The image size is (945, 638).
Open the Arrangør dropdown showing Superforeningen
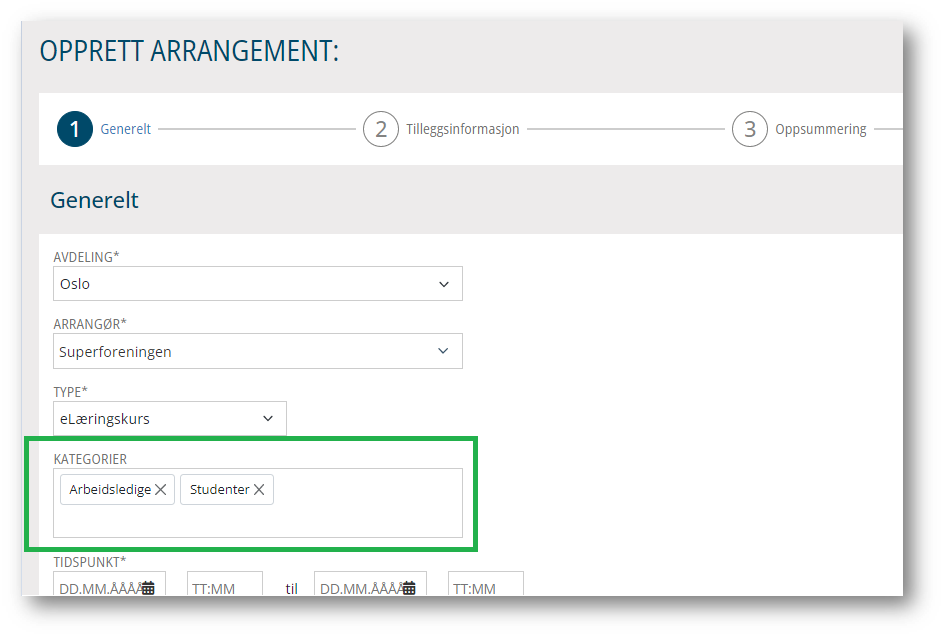[257, 351]
